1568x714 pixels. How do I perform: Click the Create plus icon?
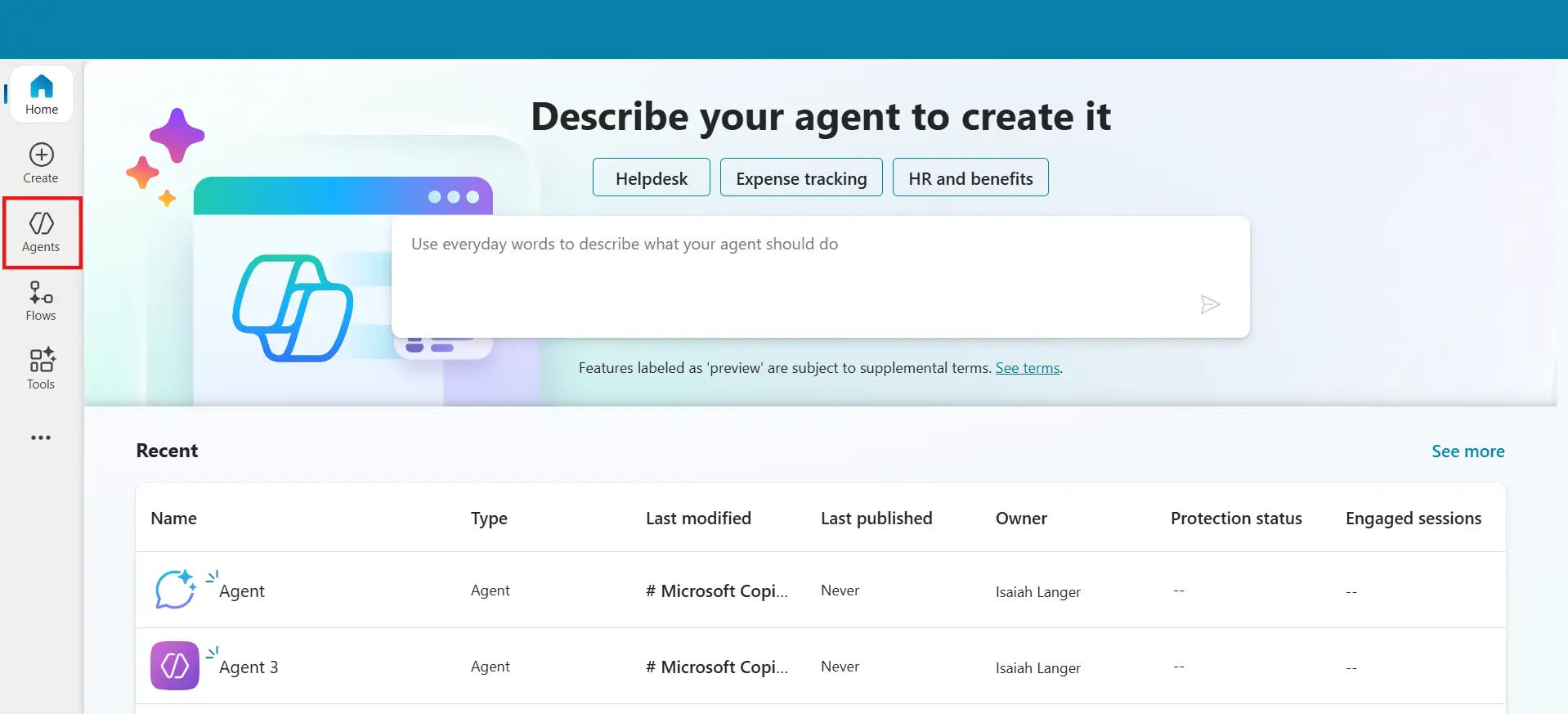pos(42,155)
